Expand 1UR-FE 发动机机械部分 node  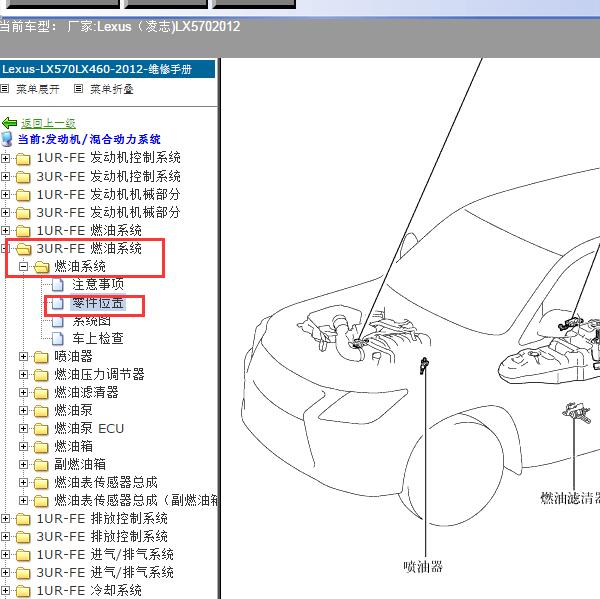(5, 194)
